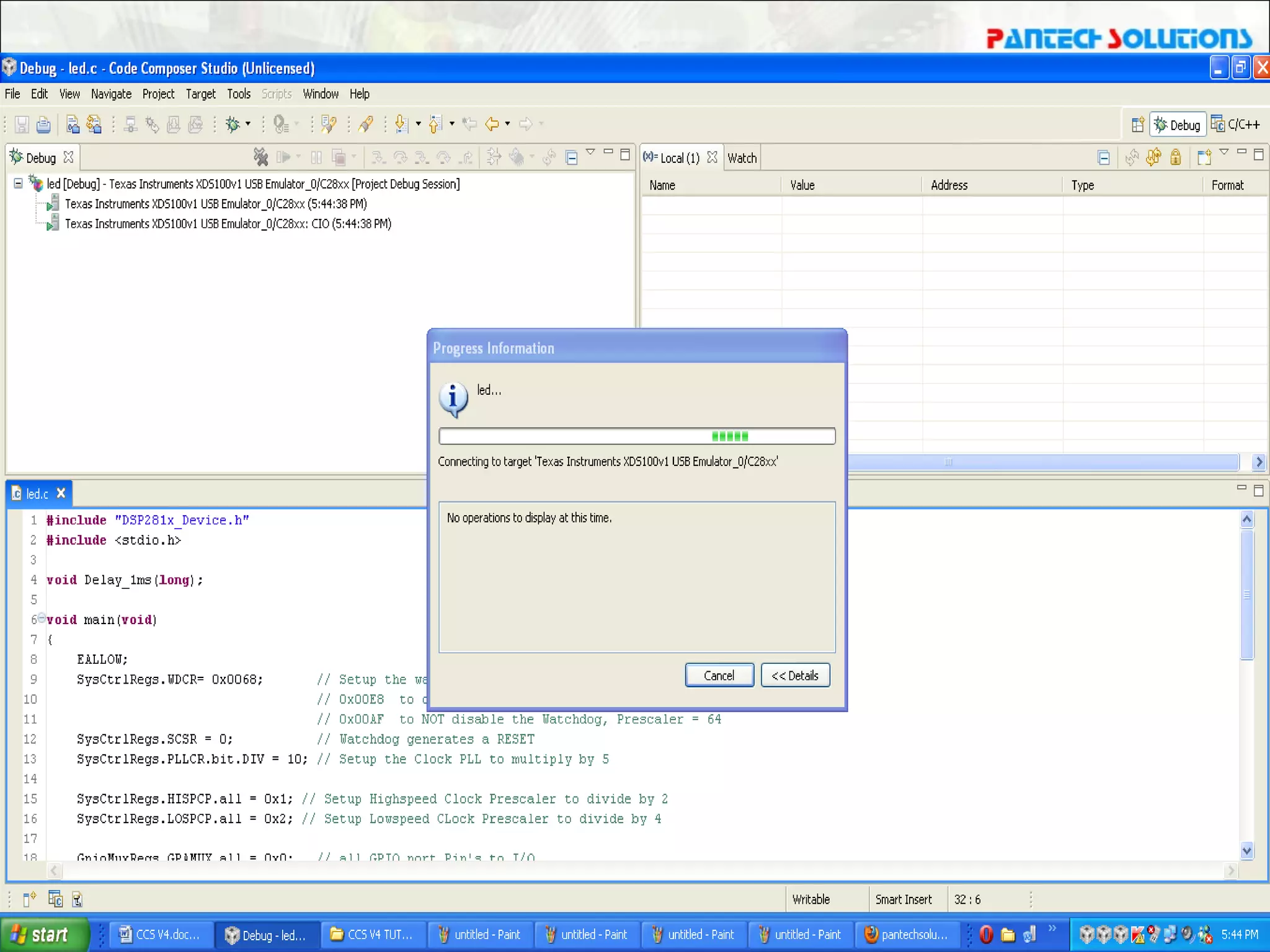Click the Next Annotation arrow icon
Viewport: 1270px width, 952px height.
(401, 125)
